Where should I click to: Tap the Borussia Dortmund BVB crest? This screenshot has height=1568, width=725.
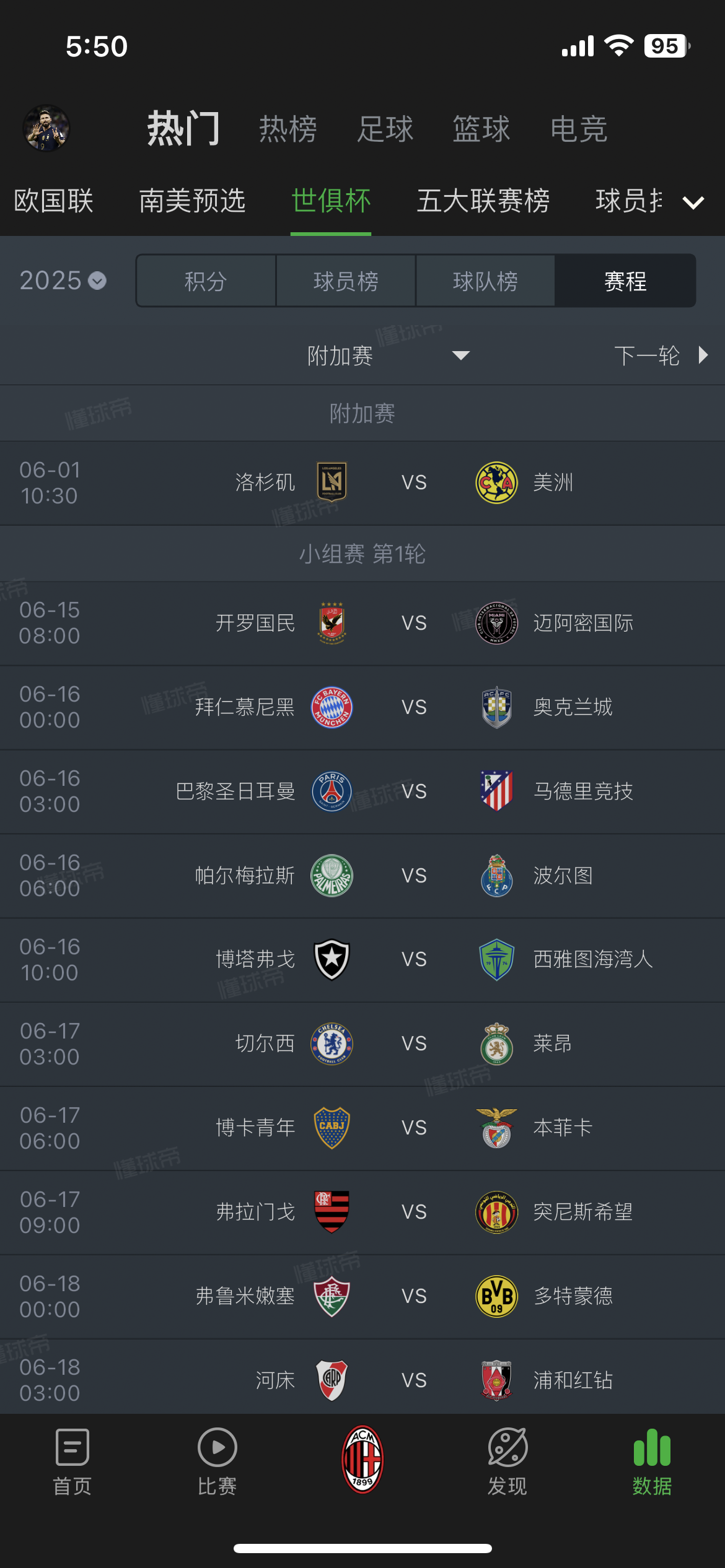496,1296
